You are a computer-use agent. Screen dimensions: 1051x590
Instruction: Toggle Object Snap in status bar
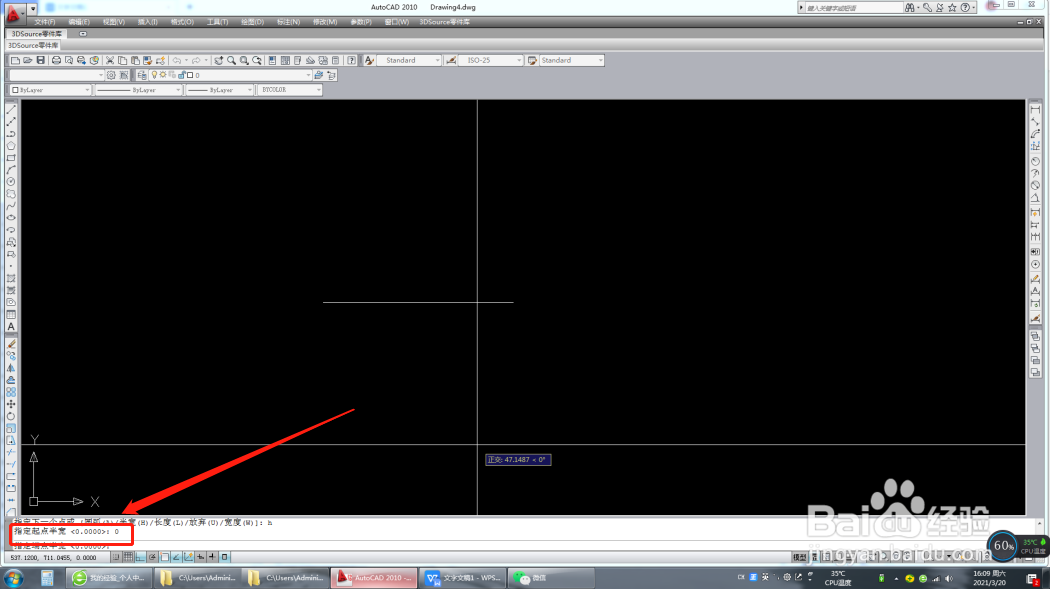pyautogui.click(x=165, y=556)
